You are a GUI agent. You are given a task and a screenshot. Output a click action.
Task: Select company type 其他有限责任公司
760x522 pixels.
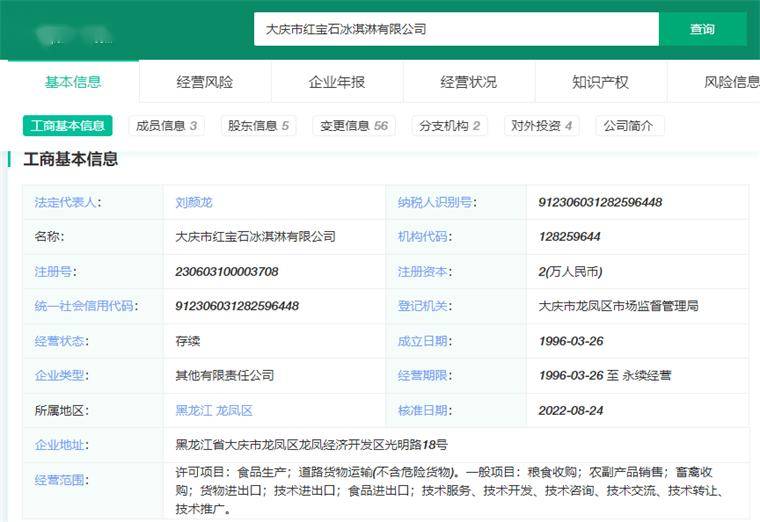click(225, 375)
